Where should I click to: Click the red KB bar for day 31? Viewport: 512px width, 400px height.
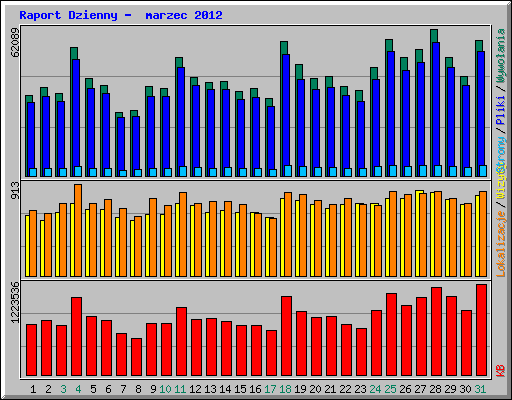[481, 330]
